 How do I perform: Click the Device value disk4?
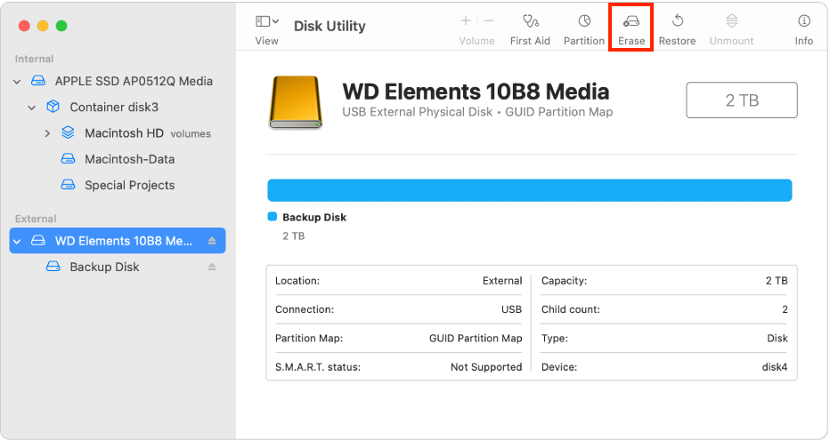(x=774, y=367)
